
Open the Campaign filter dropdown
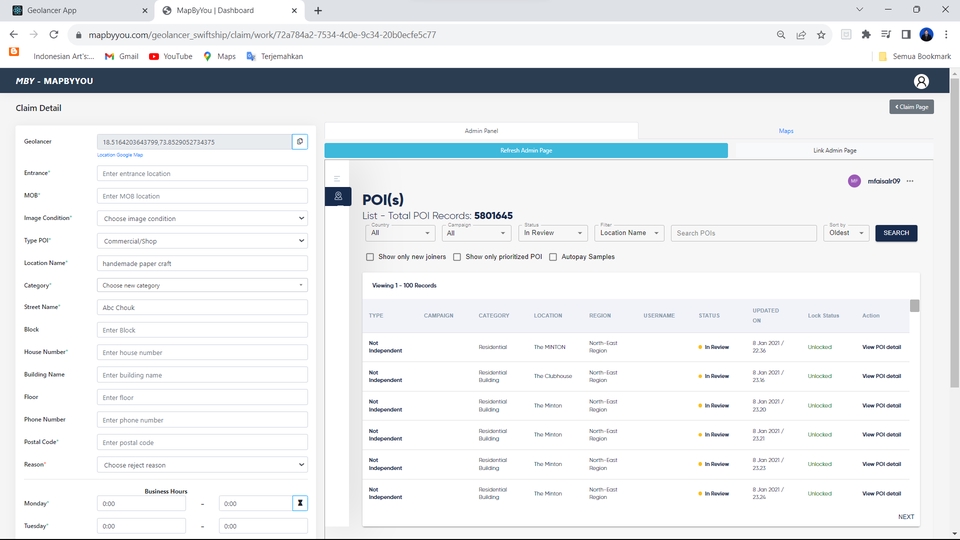(476, 233)
